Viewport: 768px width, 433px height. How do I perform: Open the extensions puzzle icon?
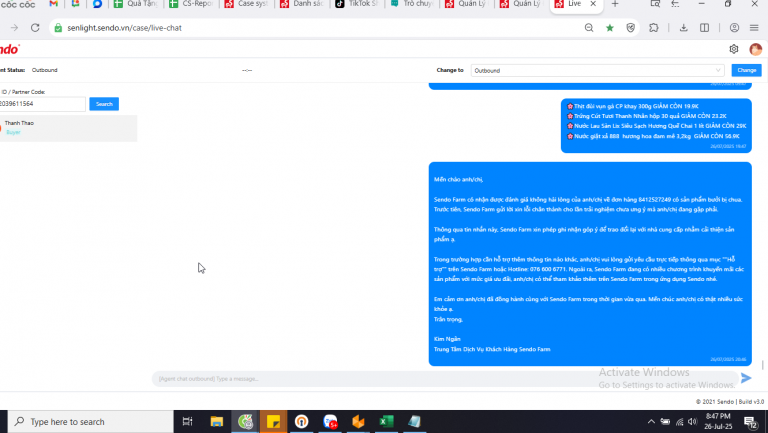click(654, 28)
